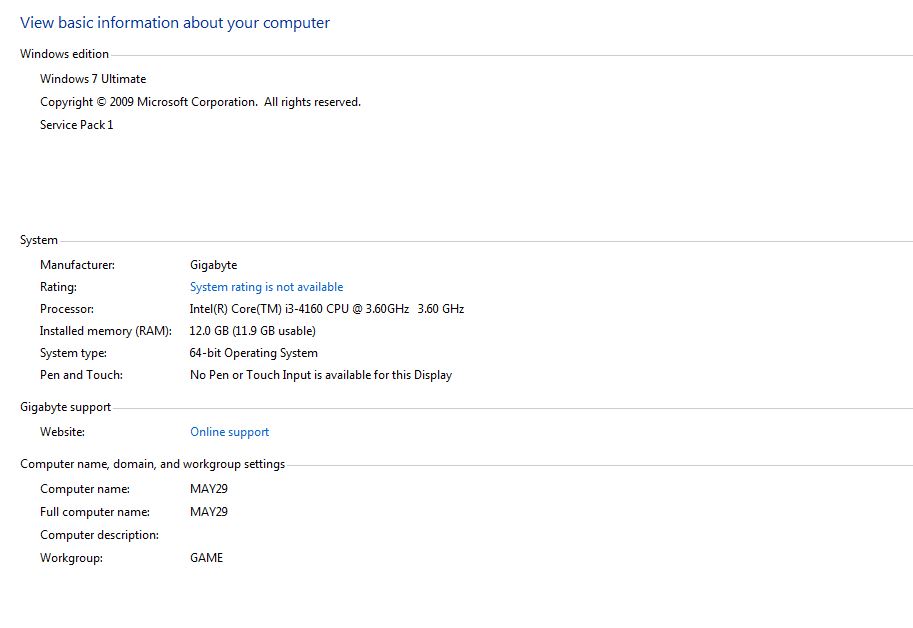913x628 pixels.
Task: Click the 'Computer name, domain, and workgroup settings' header
Action: coord(152,464)
